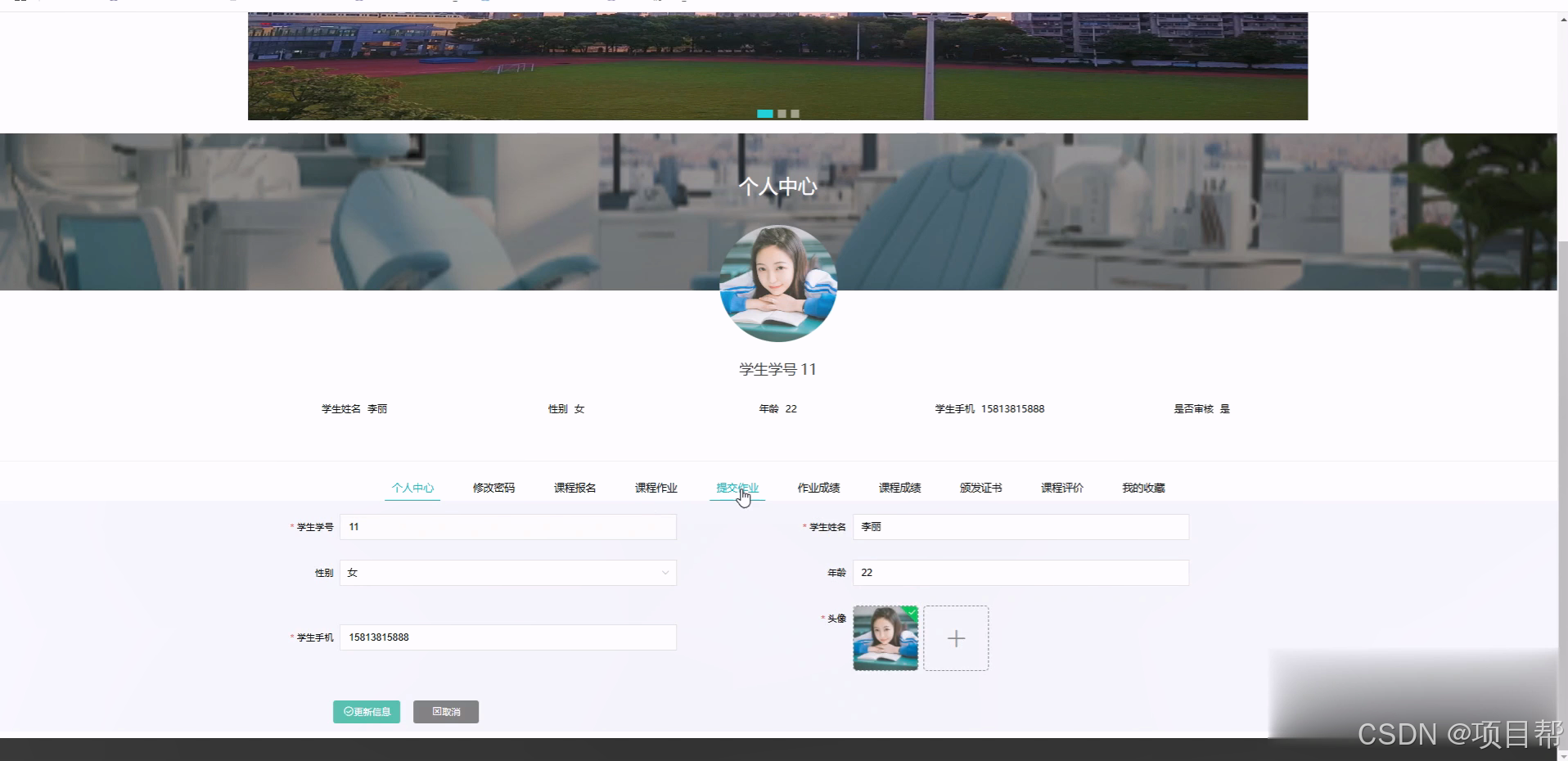Click the 个人中心 banner title

[x=777, y=187]
